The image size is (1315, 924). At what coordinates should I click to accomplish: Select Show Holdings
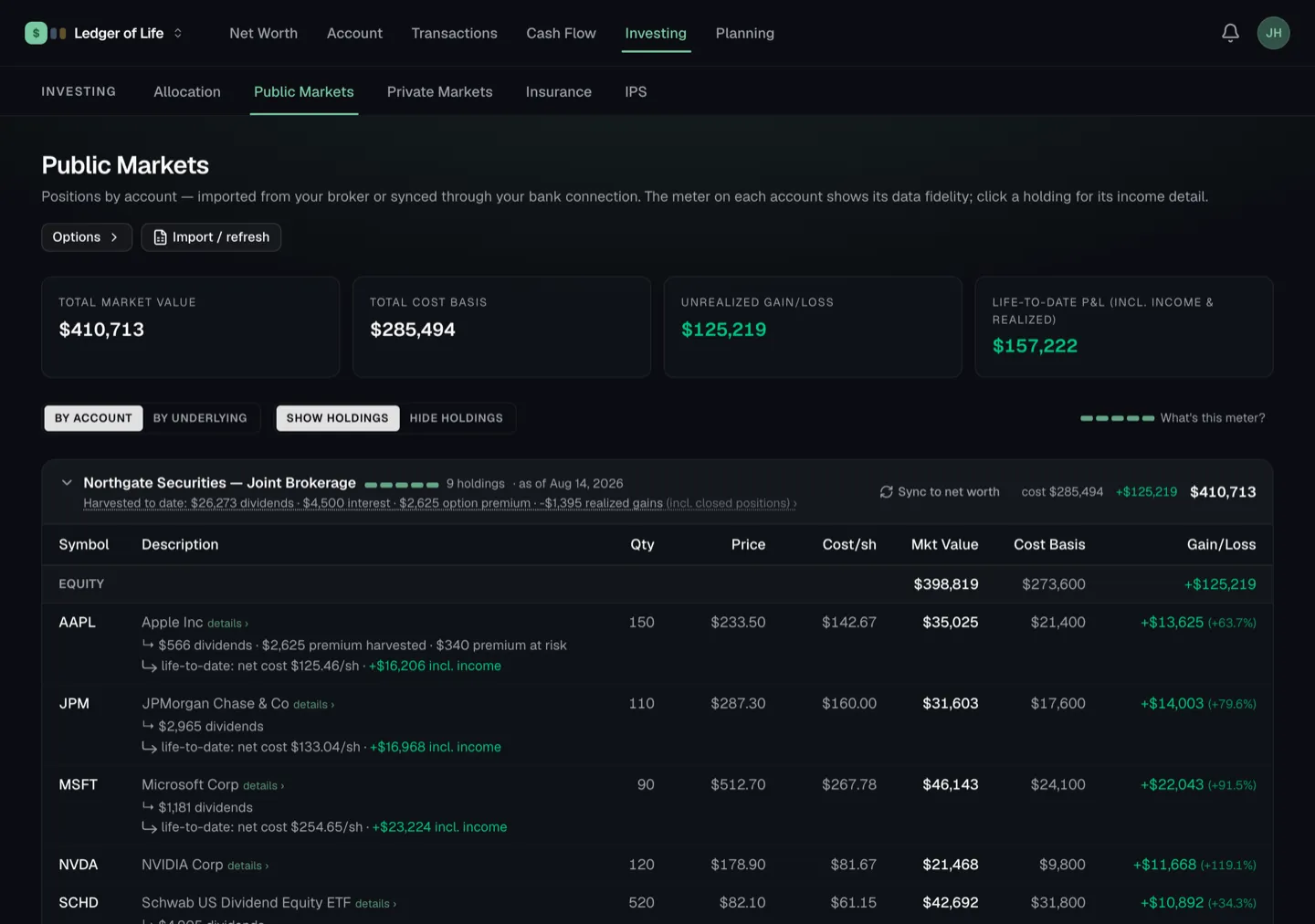(337, 418)
